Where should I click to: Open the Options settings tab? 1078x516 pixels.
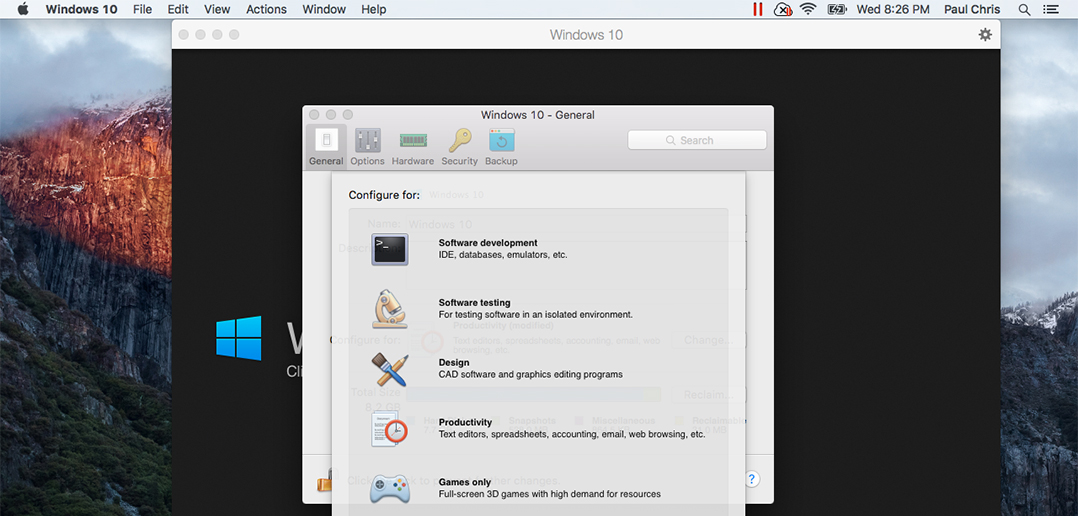pos(367,146)
